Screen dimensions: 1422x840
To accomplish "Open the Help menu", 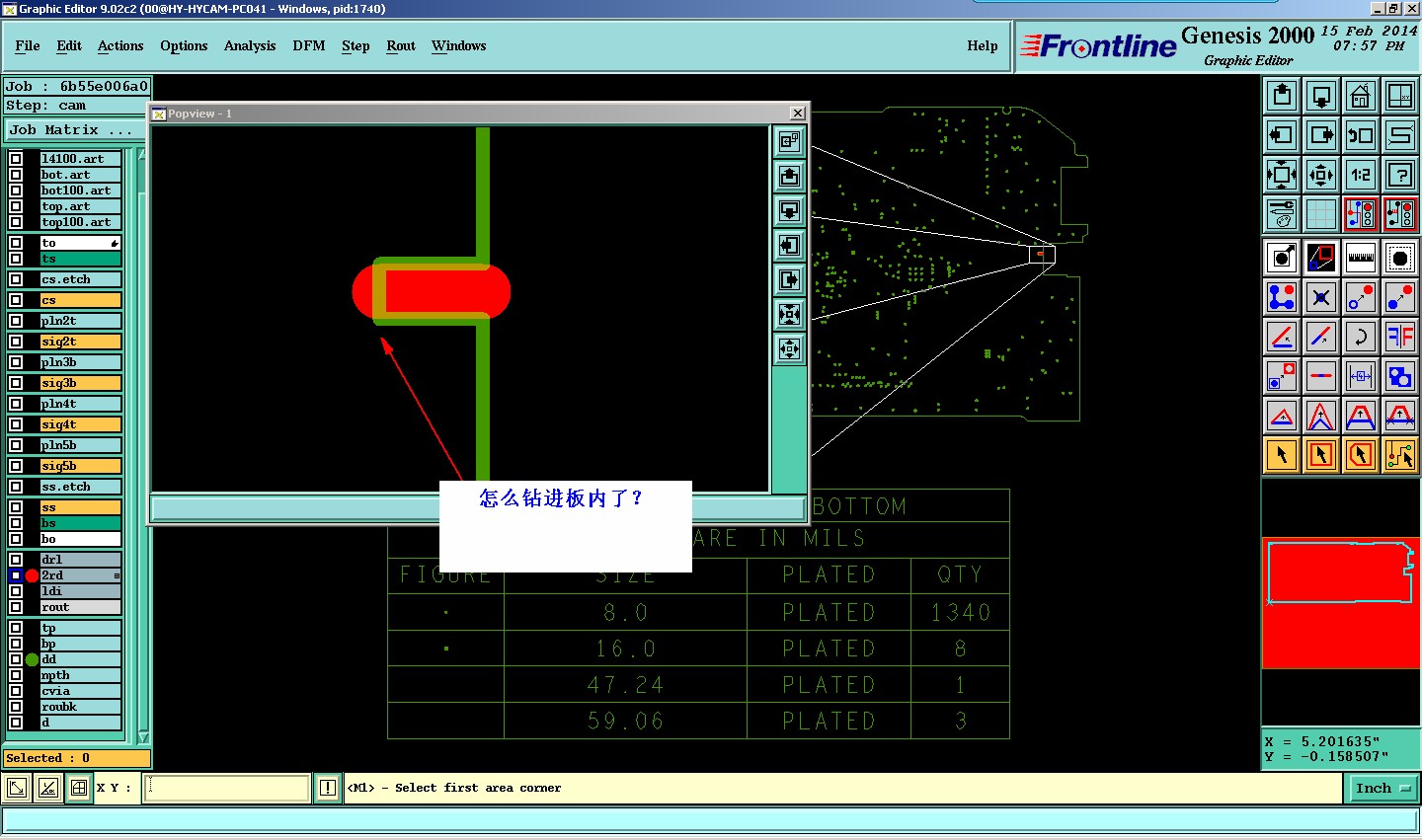I will [983, 45].
